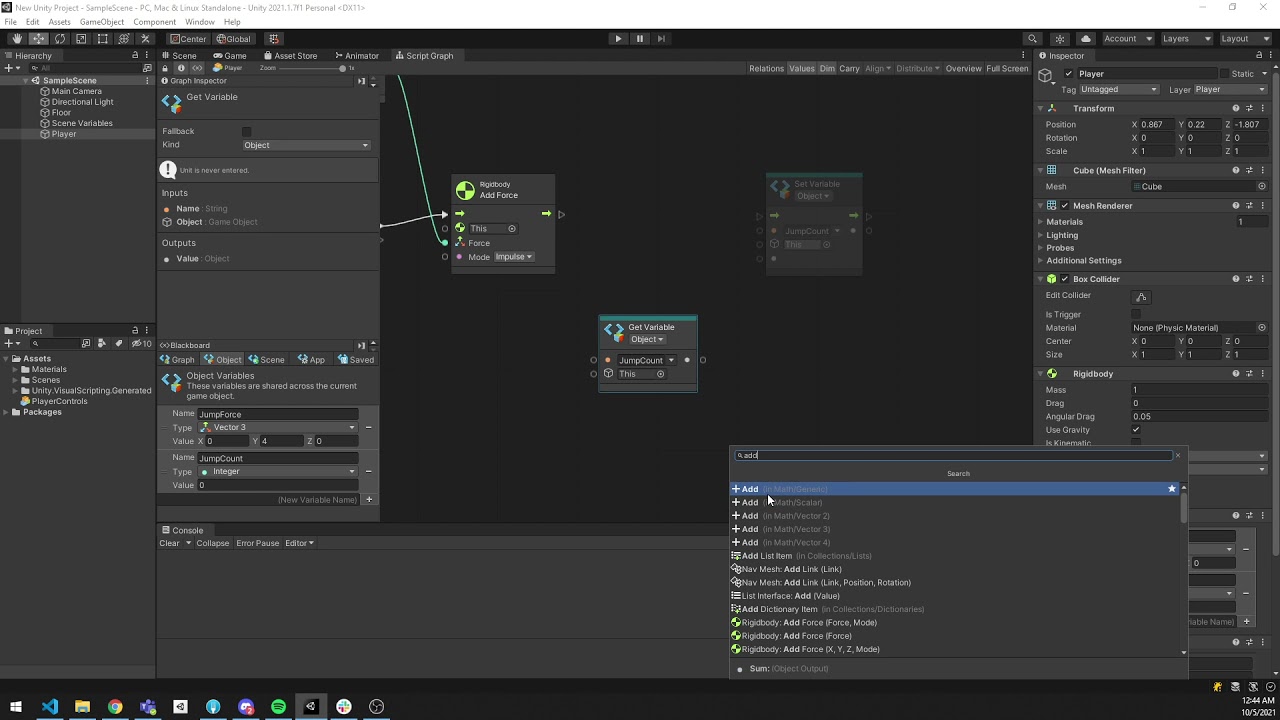Toggle Box Collider enabled checkbox

(x=1064, y=279)
